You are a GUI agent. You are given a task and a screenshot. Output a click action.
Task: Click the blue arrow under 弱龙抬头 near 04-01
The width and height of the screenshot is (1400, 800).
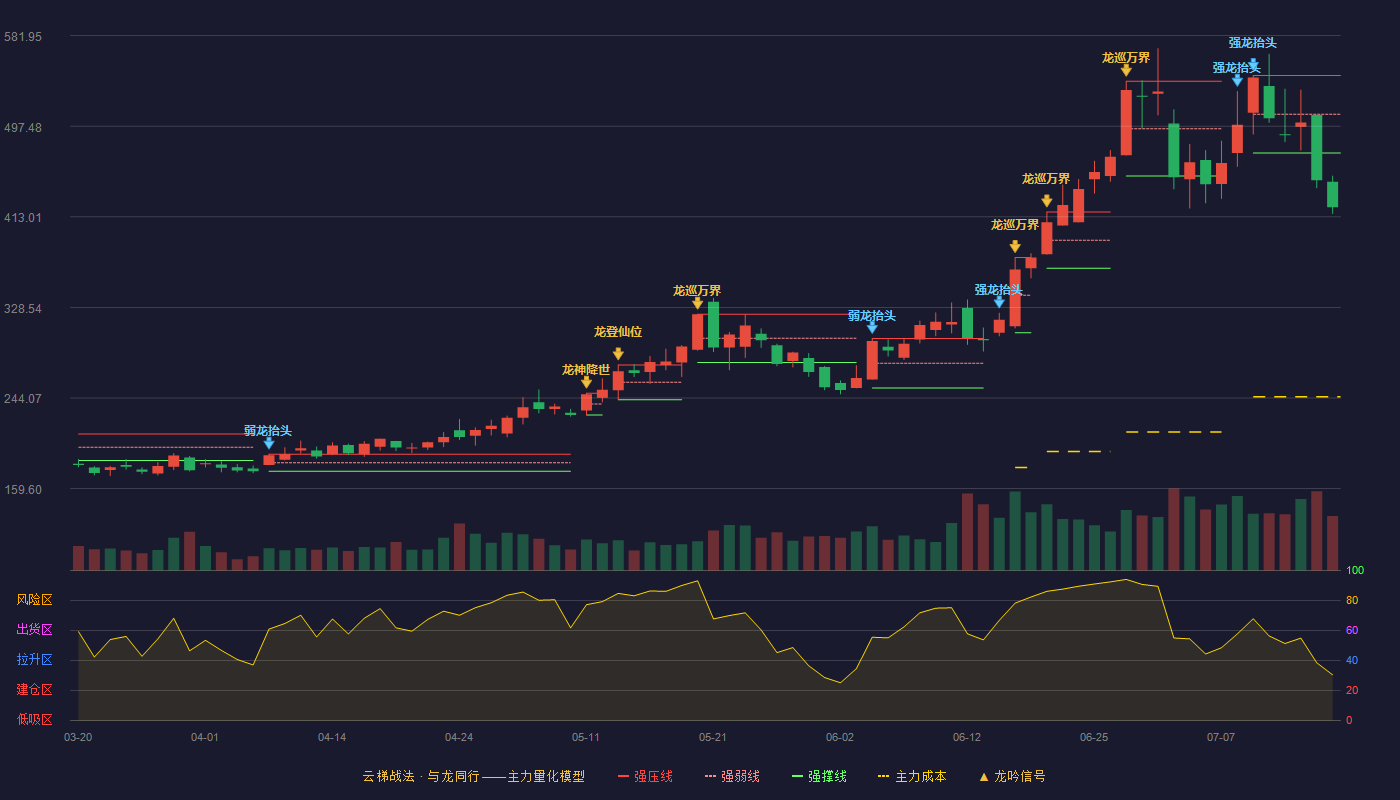click(269, 443)
